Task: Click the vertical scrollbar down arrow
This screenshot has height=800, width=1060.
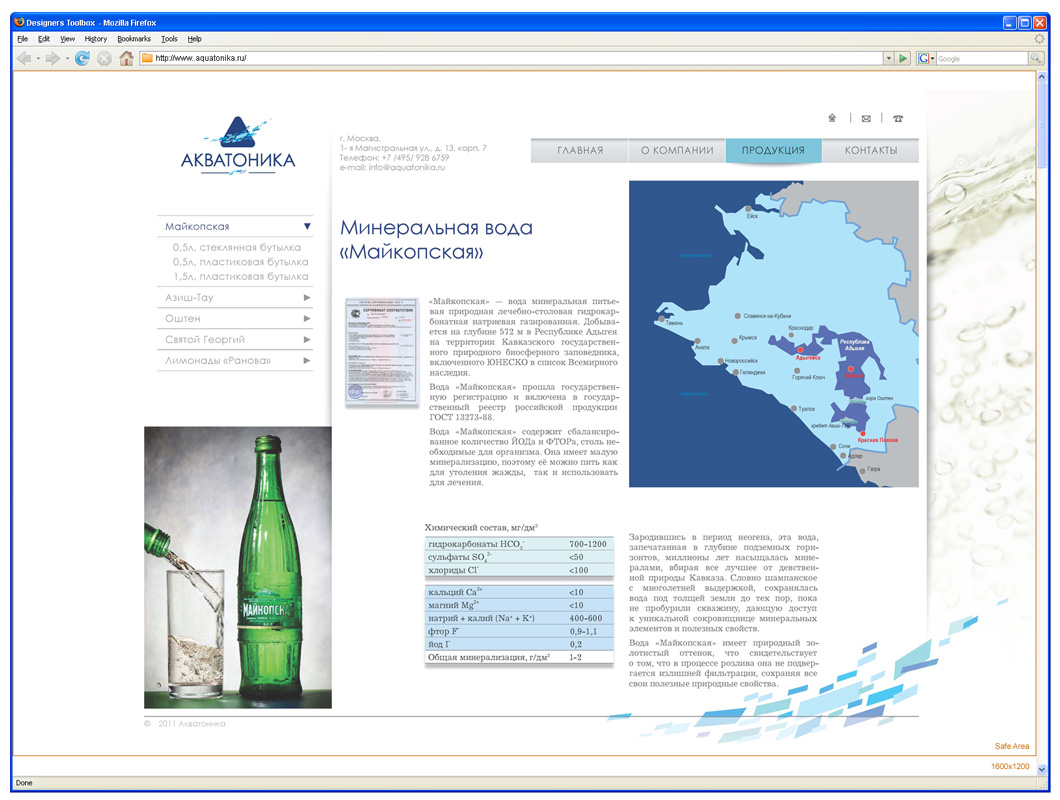Action: coord(1042,770)
